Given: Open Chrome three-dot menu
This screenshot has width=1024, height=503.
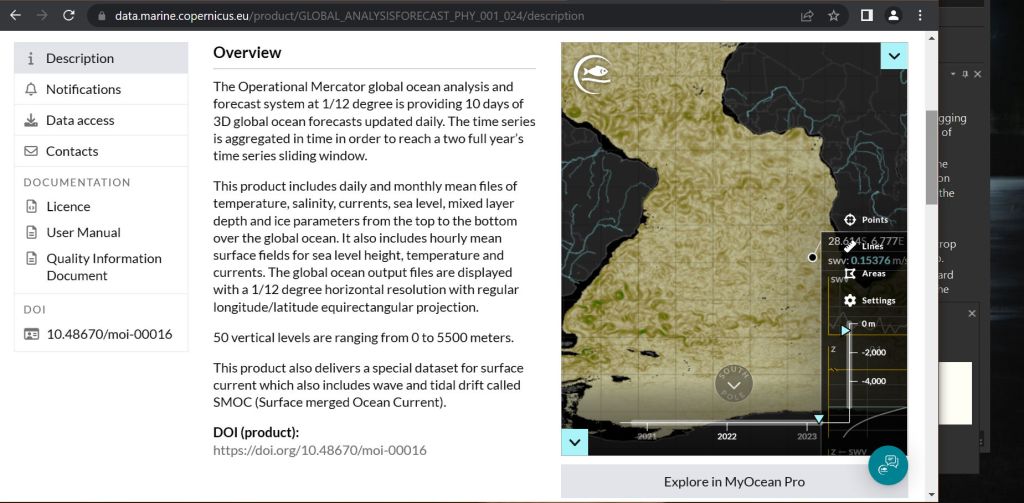Looking at the screenshot, I should (x=919, y=16).
